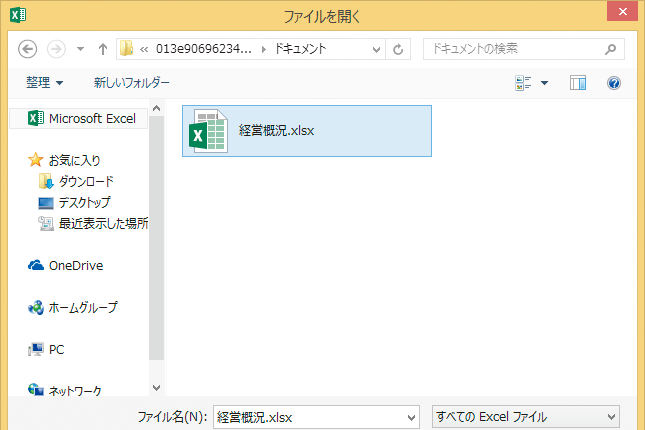Click the Excel icon of 経営概況.xlsx

pos(208,131)
